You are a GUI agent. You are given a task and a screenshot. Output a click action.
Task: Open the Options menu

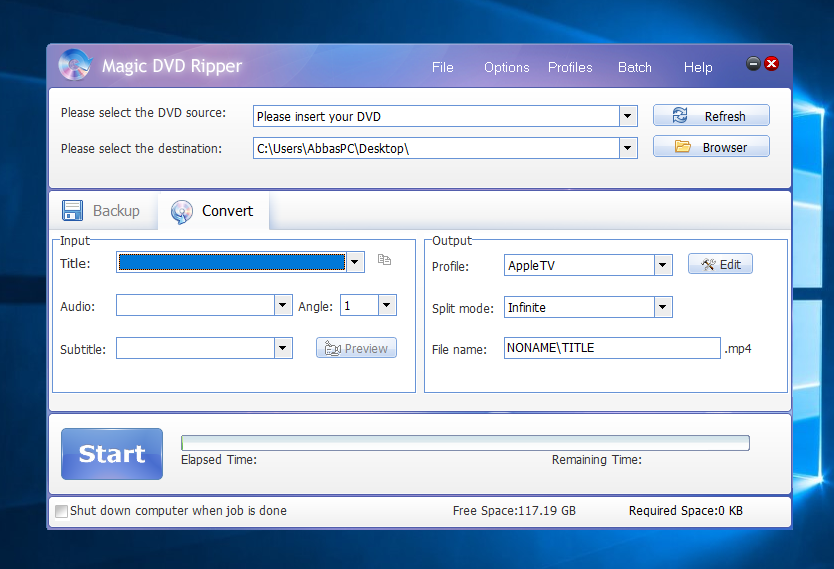[506, 68]
